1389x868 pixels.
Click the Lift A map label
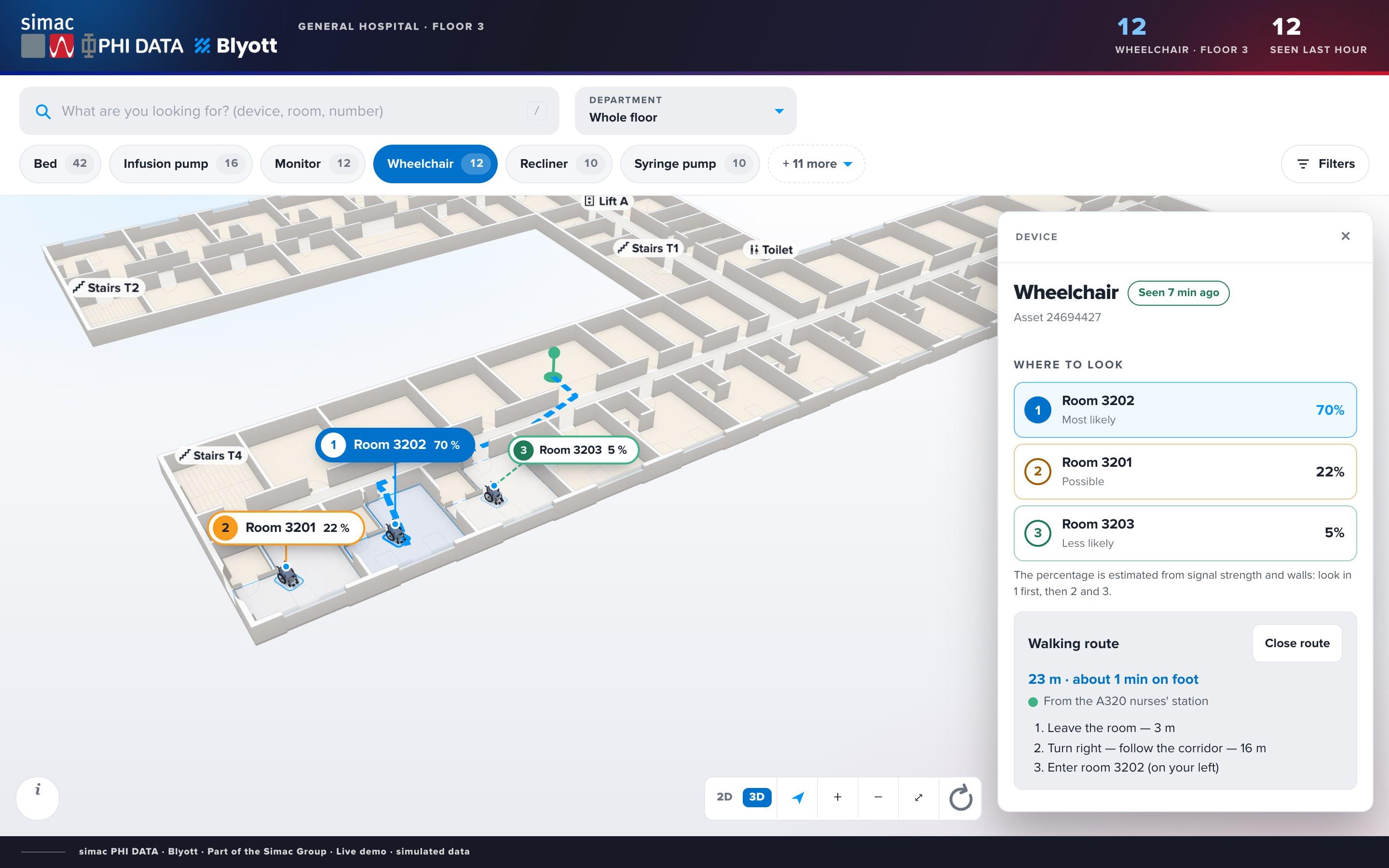(606, 201)
